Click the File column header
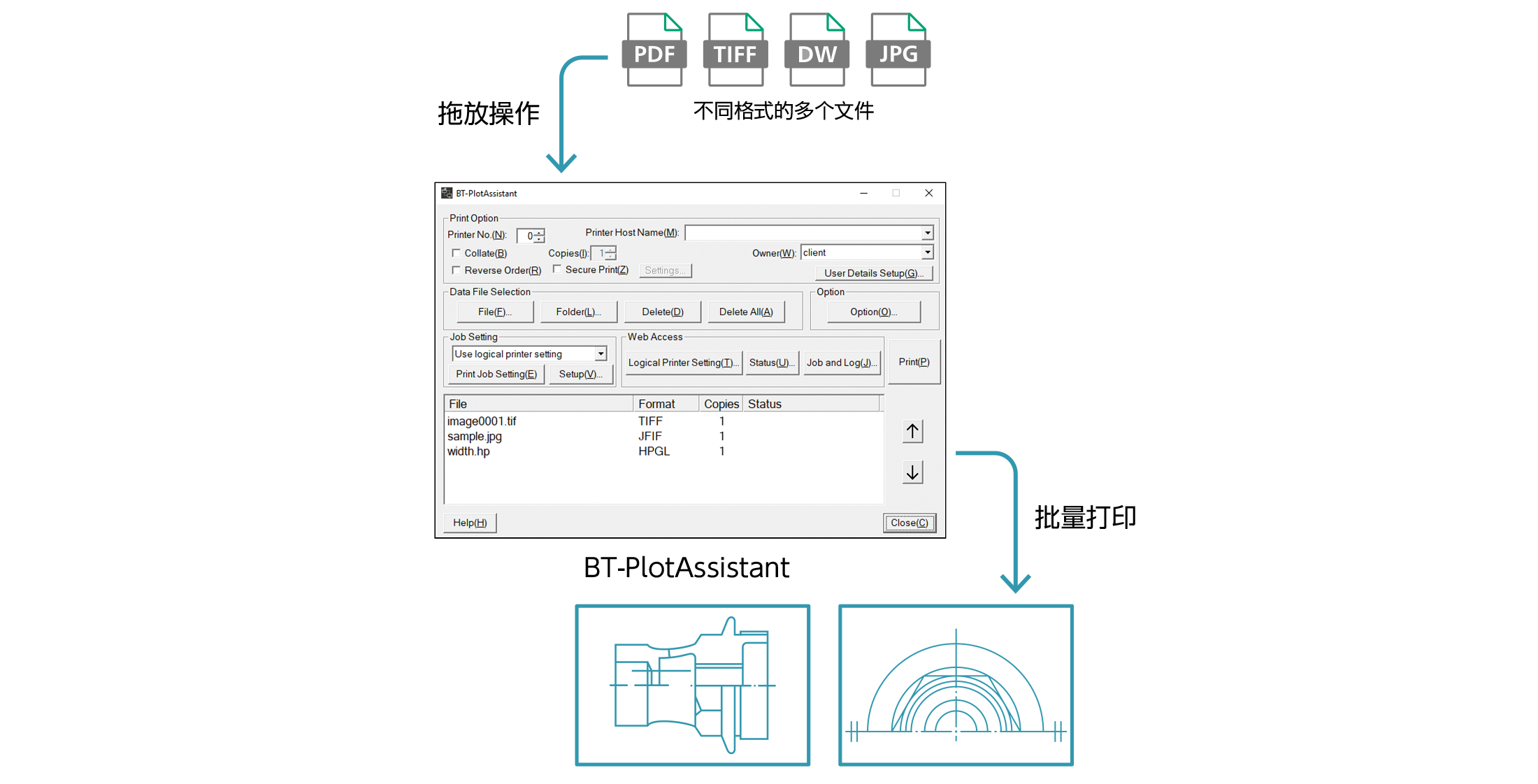The image size is (1538, 784). [538, 404]
